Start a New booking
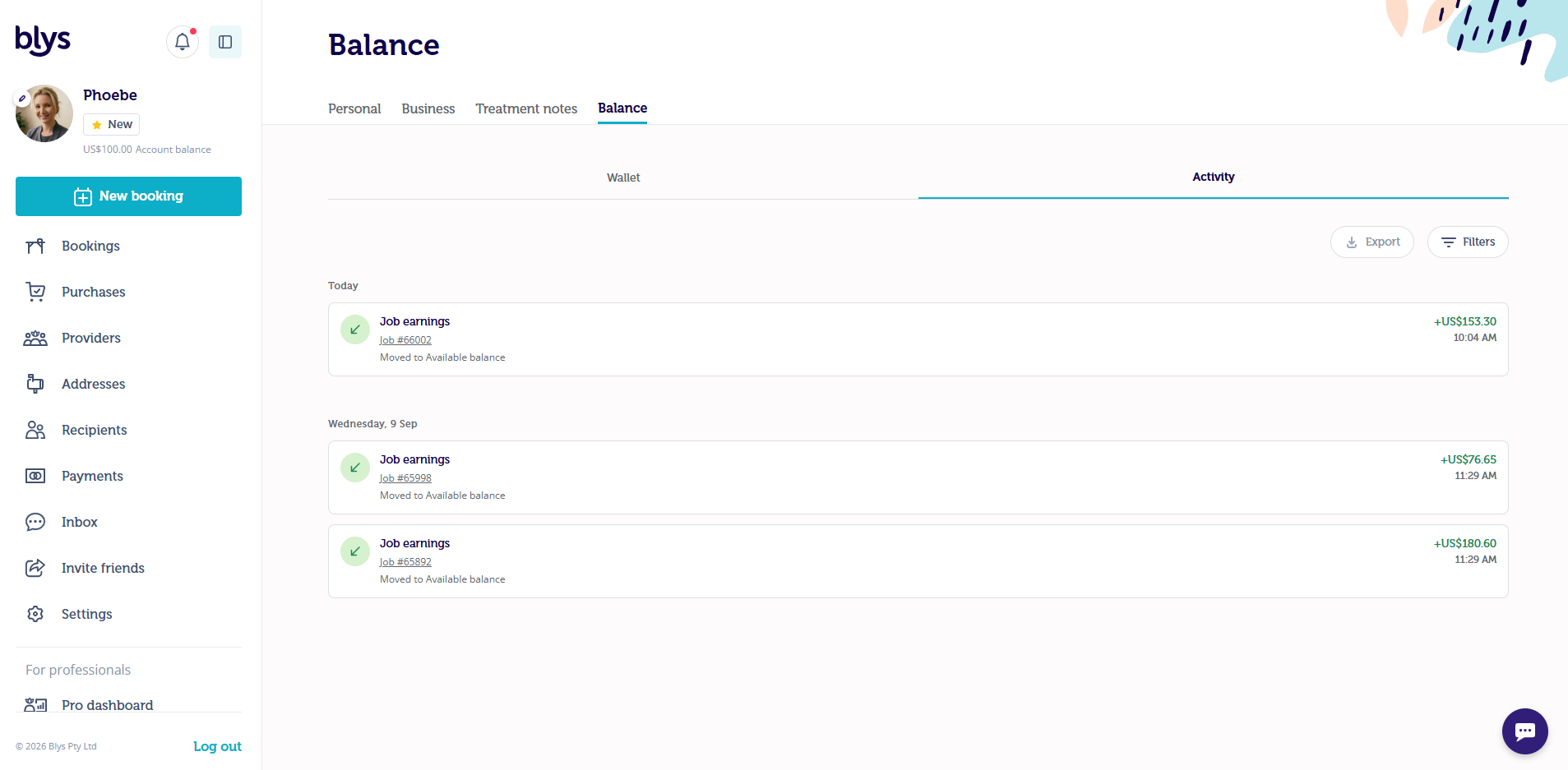 point(128,196)
